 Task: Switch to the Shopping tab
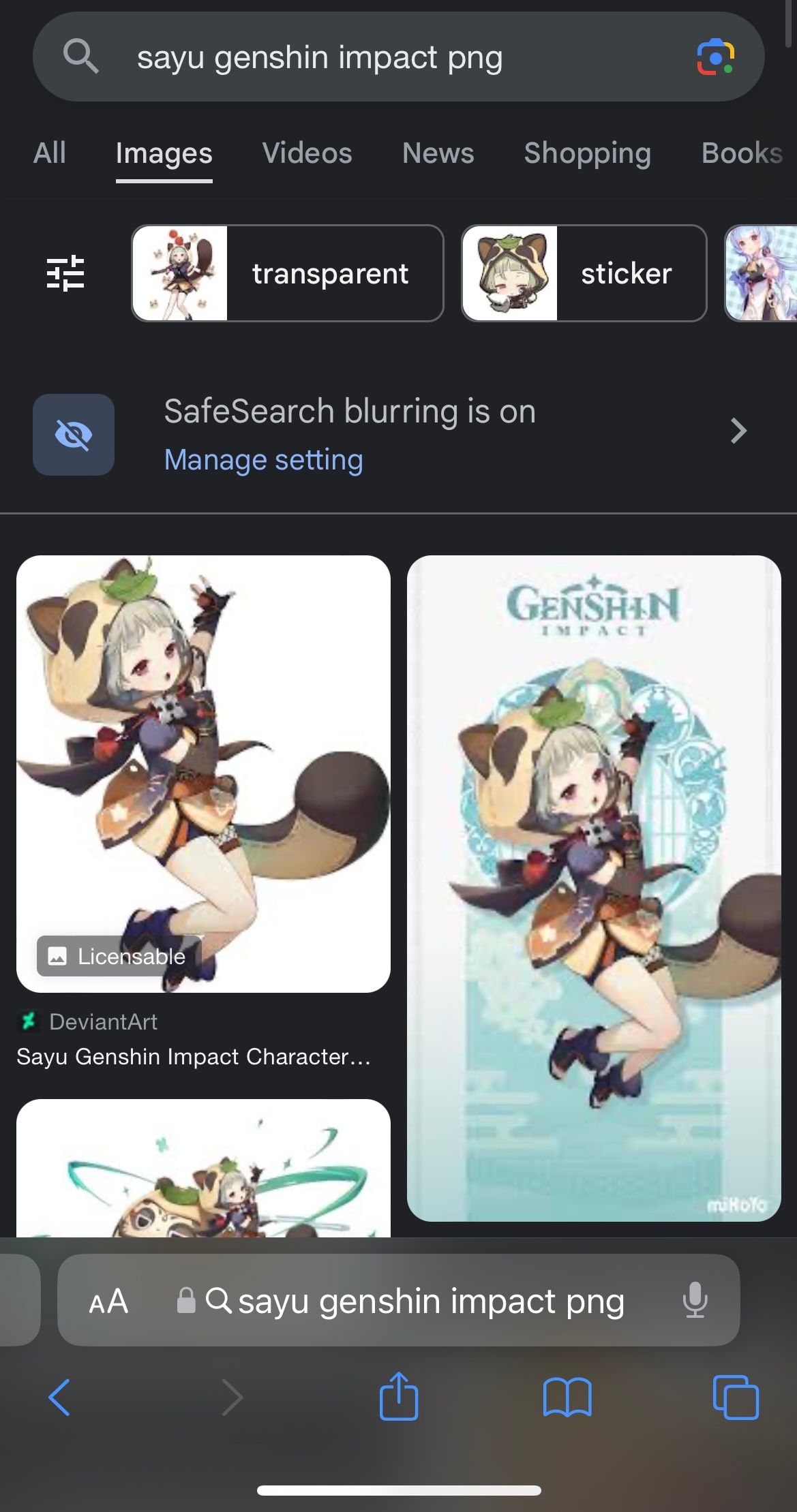point(587,153)
